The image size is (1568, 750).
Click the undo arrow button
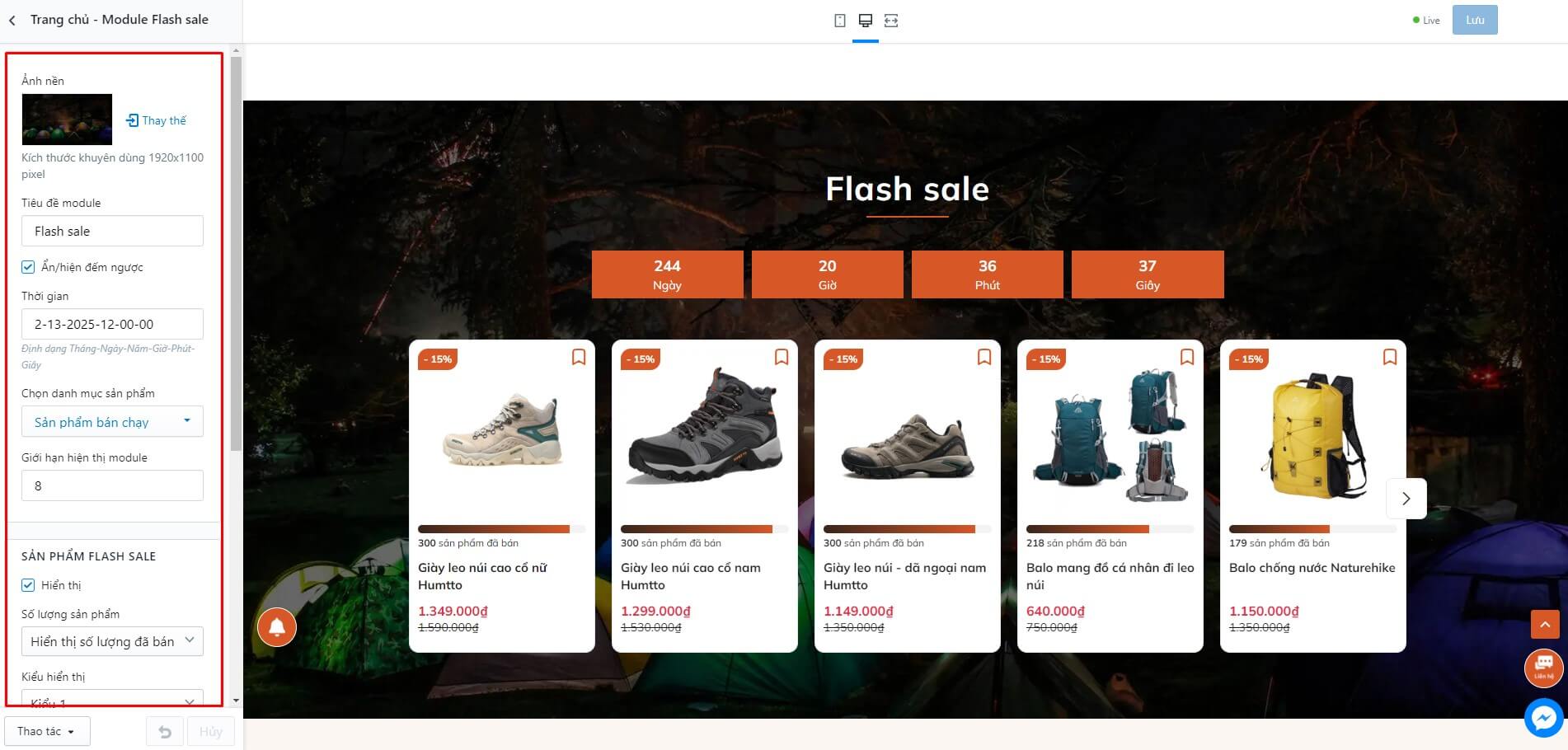pos(165,732)
